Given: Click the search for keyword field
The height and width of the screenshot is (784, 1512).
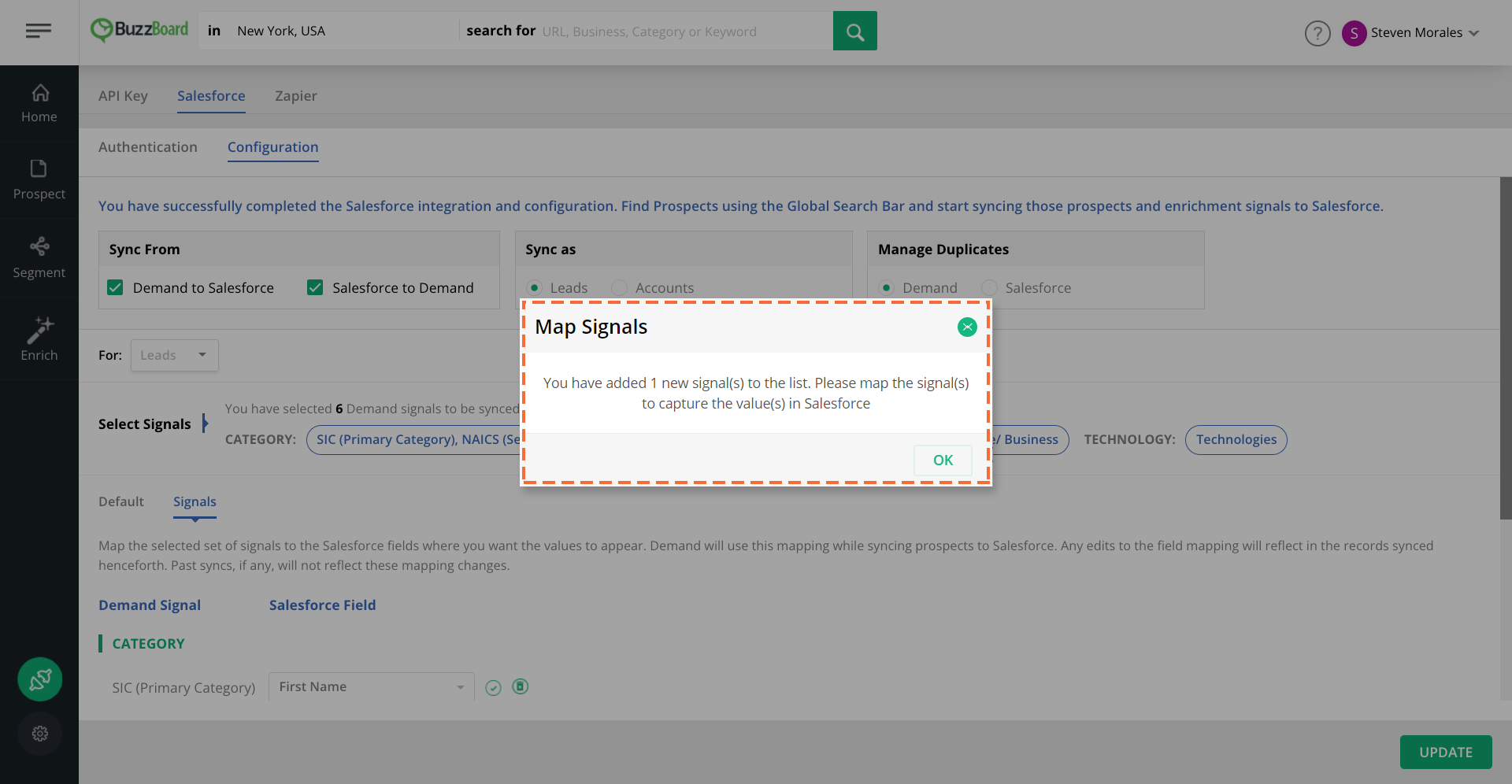Looking at the screenshot, I should pyautogui.click(x=685, y=31).
